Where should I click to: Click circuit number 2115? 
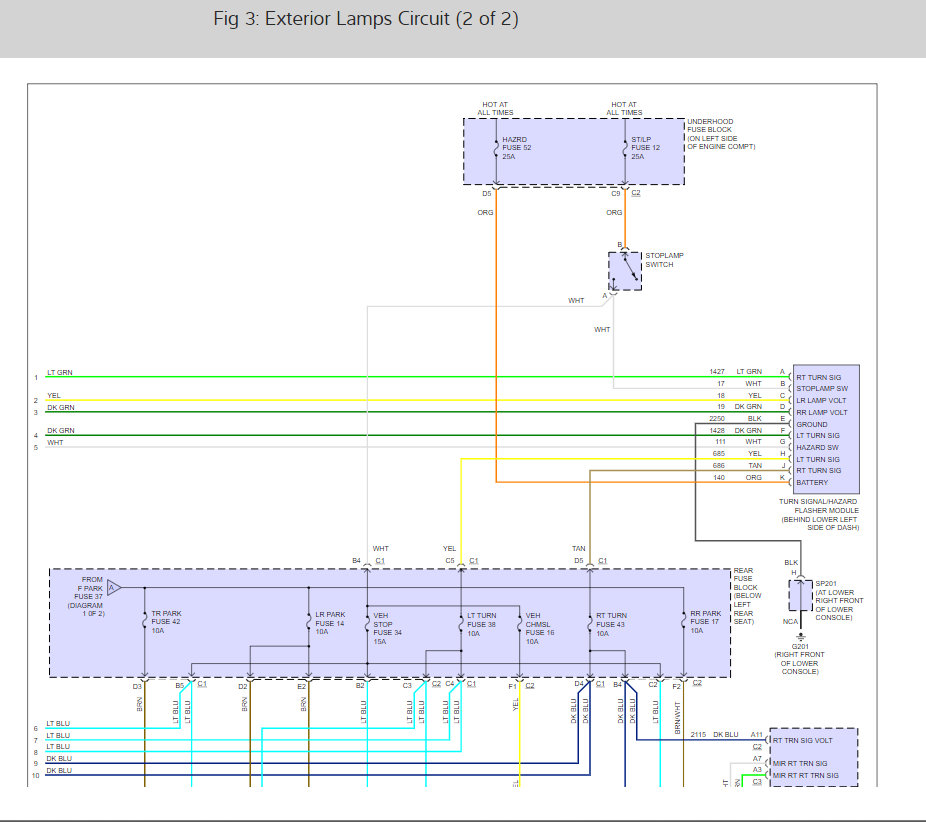[x=699, y=735]
